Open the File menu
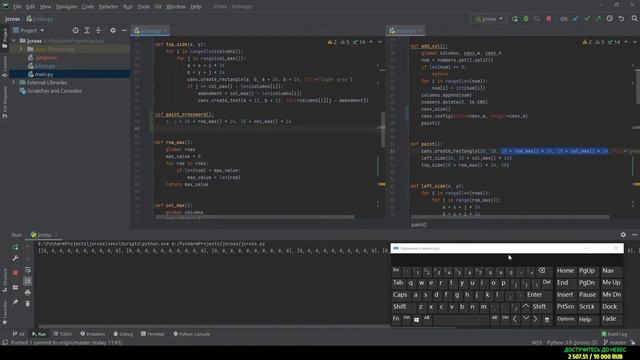This screenshot has height=360, width=640. pyautogui.click(x=17, y=7)
